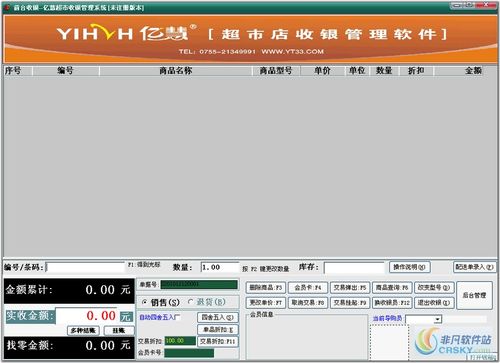Screen dimensions: 500x363
Task: Click the 多种结账 button
Action: pos(83,330)
